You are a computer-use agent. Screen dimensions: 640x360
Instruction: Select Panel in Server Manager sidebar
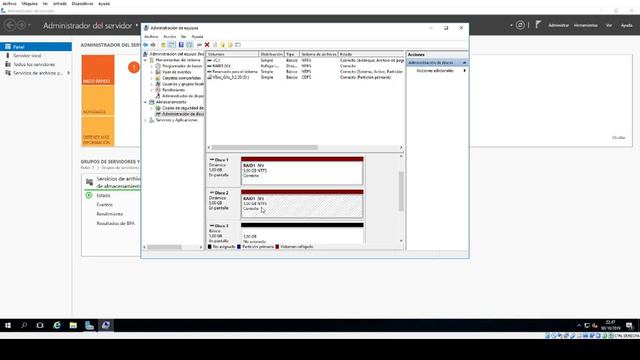click(36, 47)
